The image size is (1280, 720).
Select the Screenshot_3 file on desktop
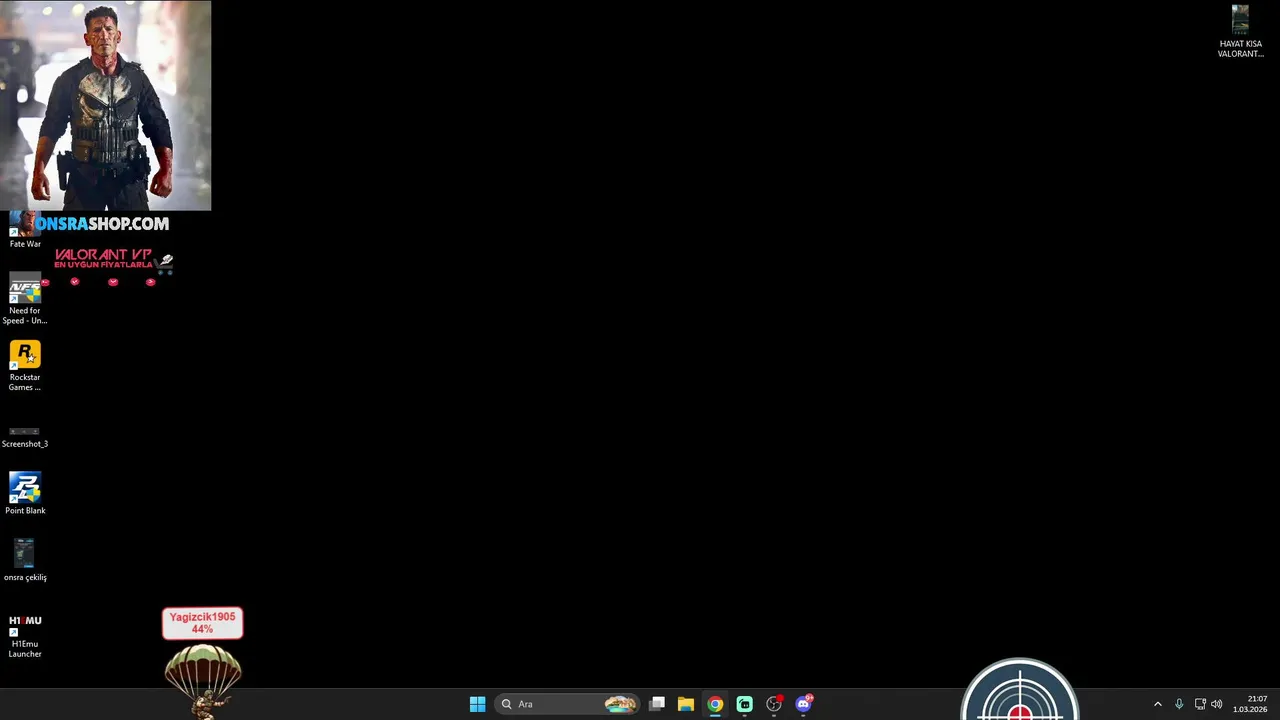pyautogui.click(x=25, y=436)
